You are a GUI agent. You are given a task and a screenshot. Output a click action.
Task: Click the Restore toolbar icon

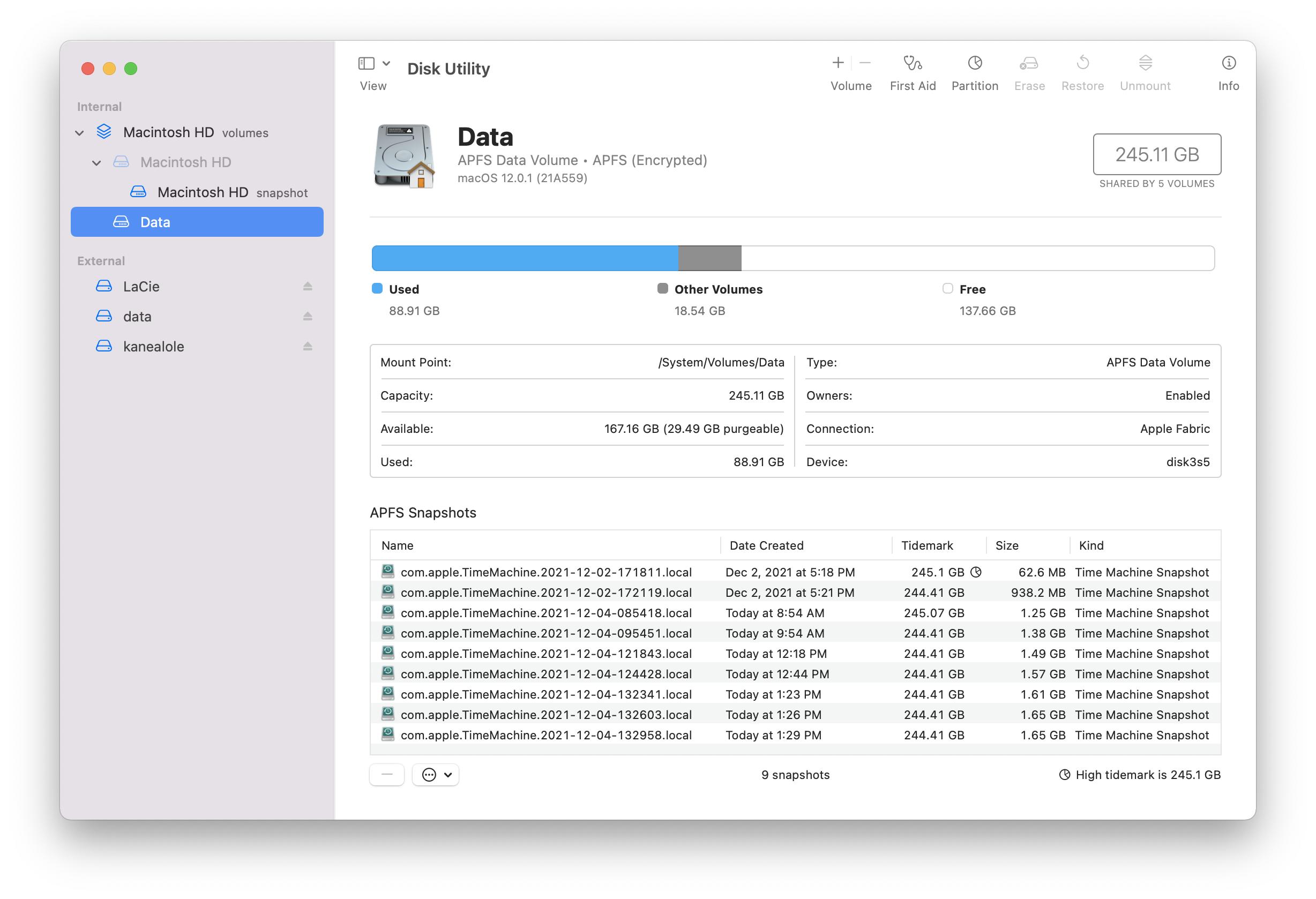click(x=1082, y=63)
